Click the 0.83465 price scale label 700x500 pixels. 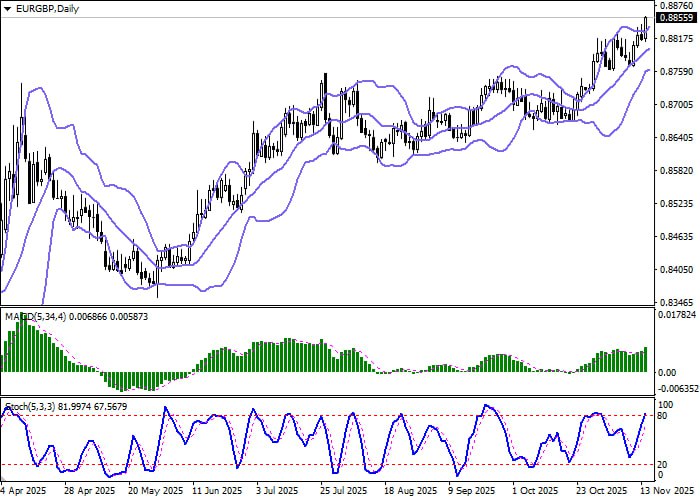[677, 302]
